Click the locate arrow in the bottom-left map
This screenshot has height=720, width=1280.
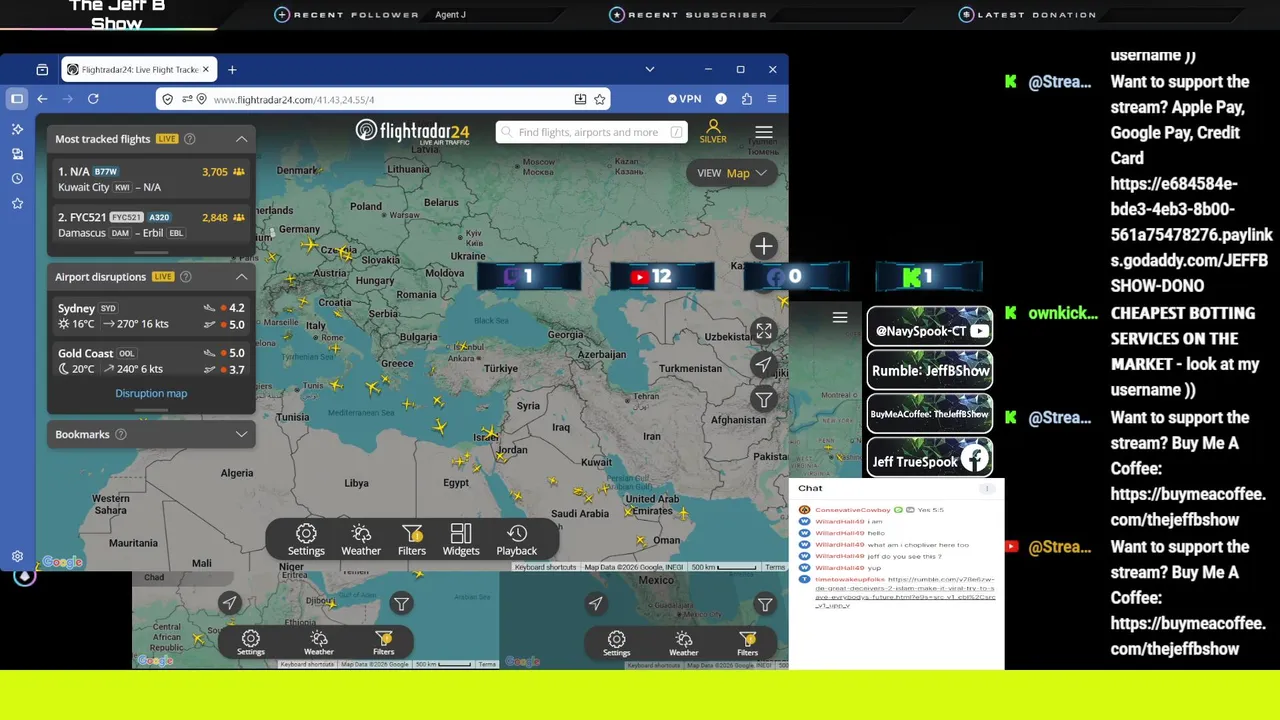pyautogui.click(x=230, y=603)
